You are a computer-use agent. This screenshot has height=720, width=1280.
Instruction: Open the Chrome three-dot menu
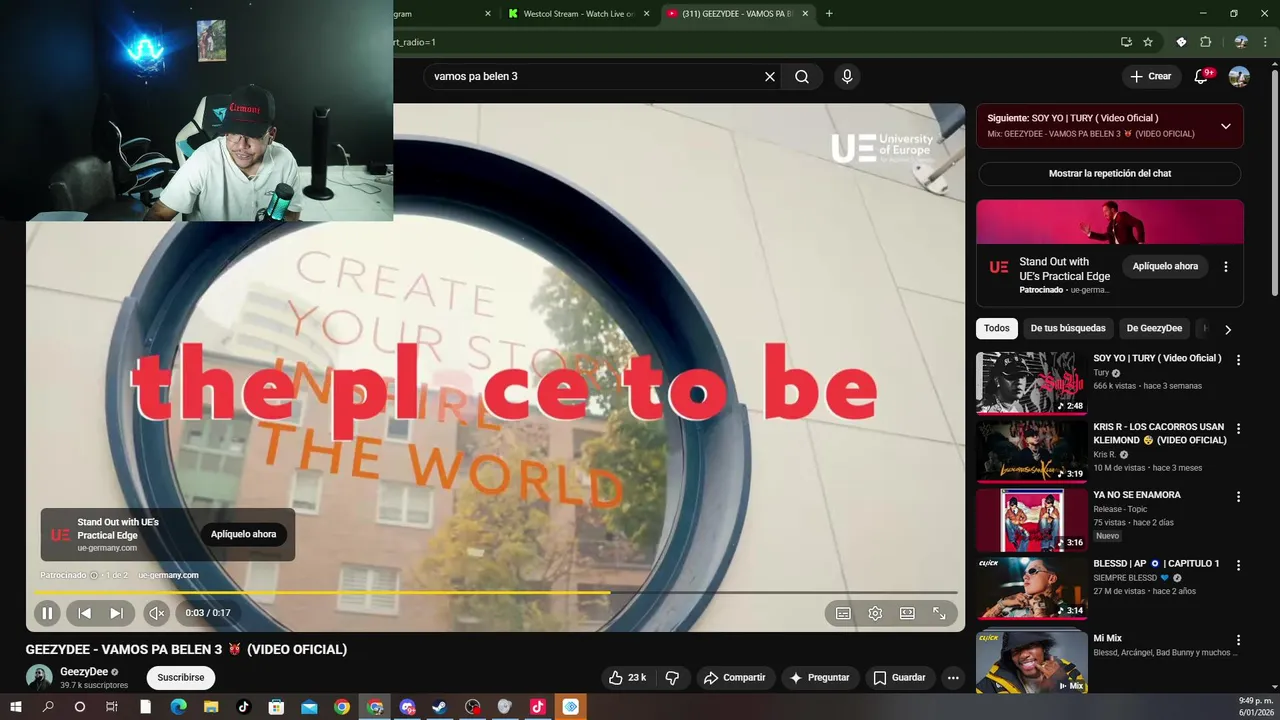(x=1266, y=42)
